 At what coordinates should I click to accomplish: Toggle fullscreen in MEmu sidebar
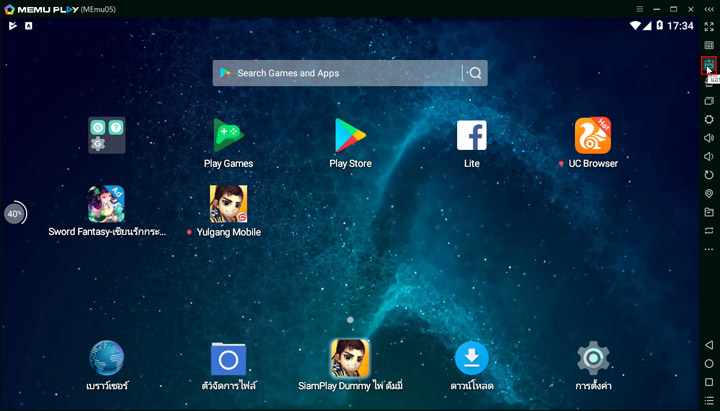coord(709,27)
